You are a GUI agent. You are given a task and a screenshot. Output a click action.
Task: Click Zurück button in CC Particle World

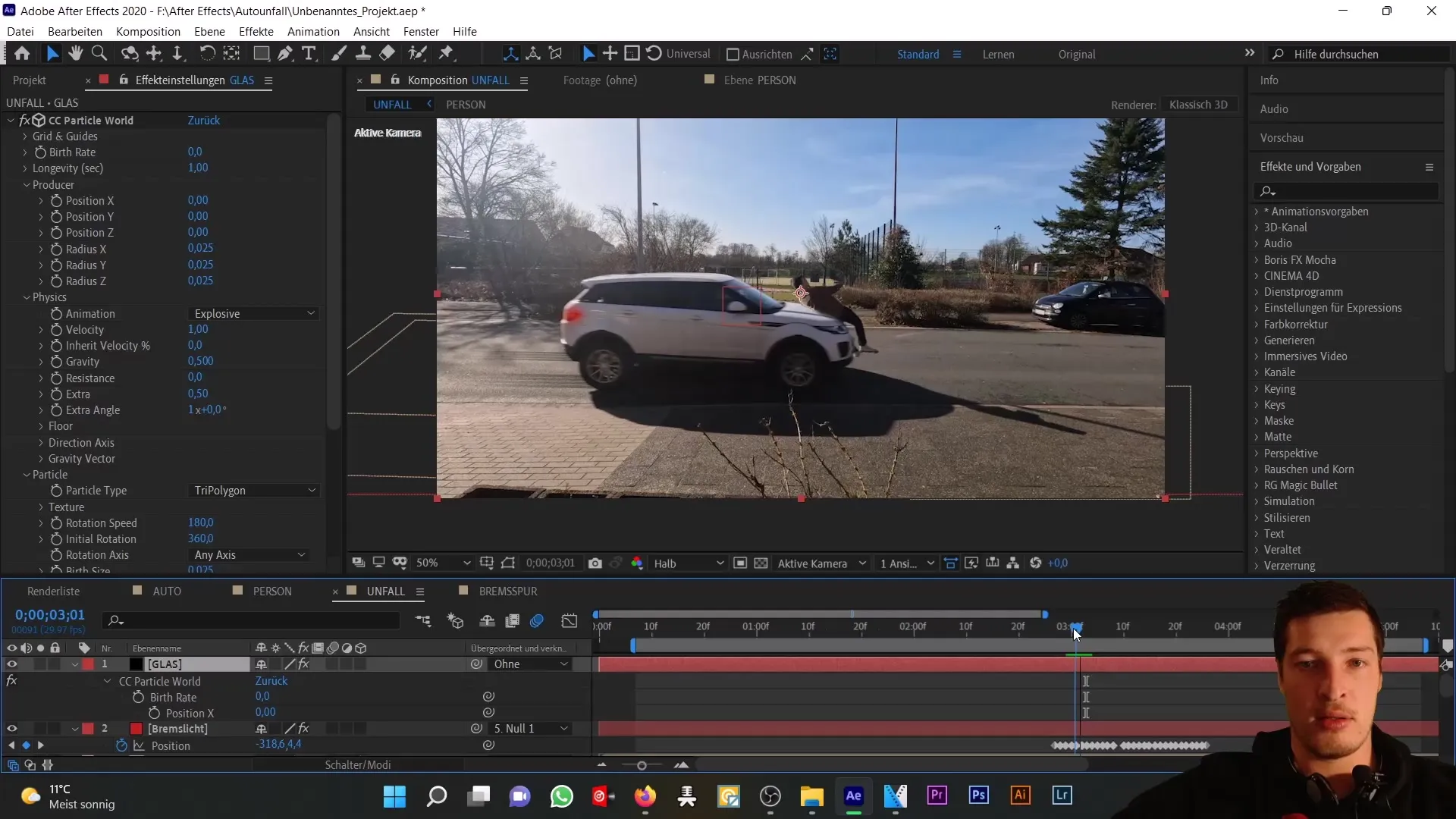click(203, 120)
